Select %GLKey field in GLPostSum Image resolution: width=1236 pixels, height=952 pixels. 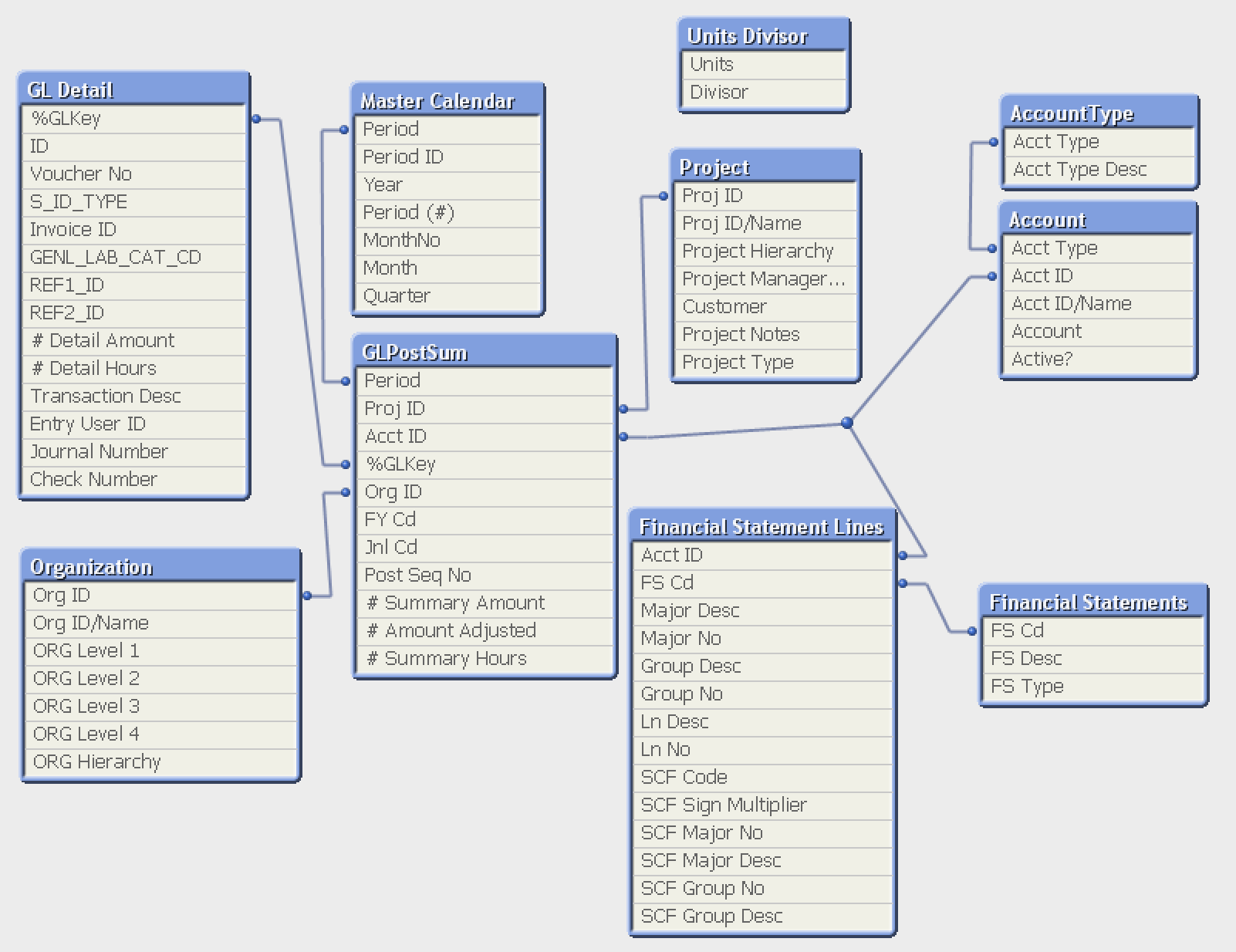pyautogui.click(x=485, y=464)
